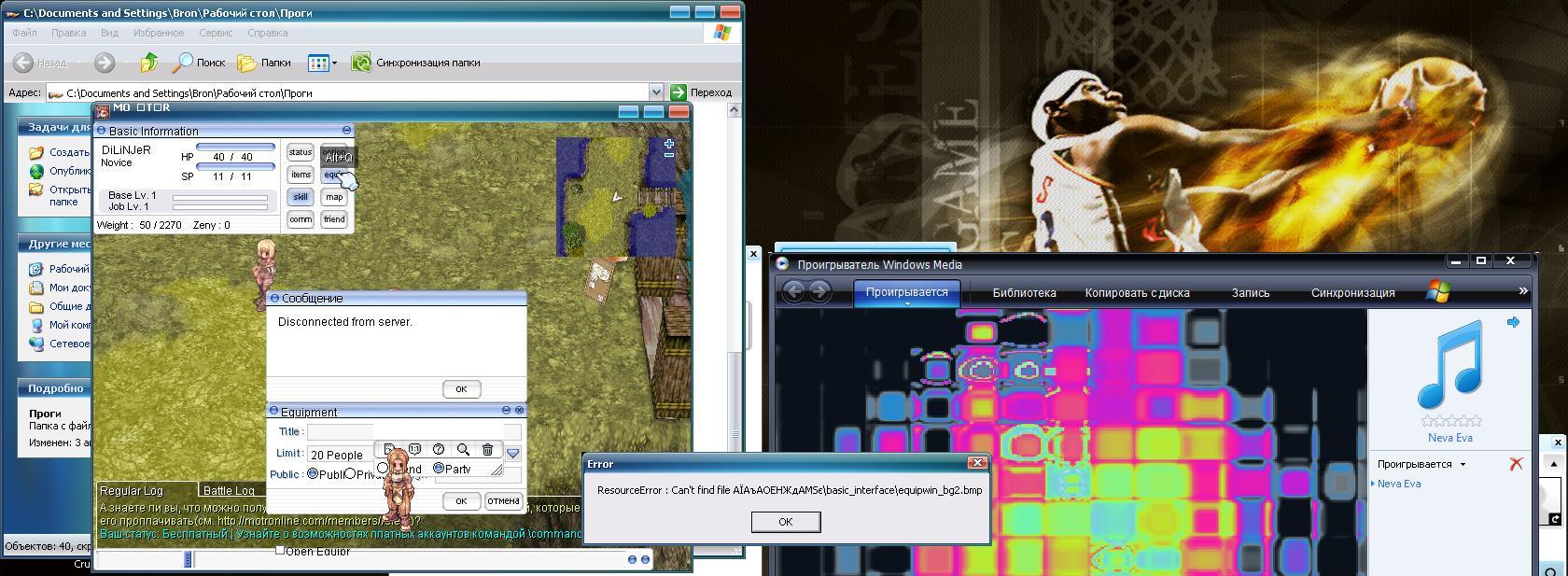Enable the Open Equip checkbox
Viewport: 1568px width, 576px height.
click(x=279, y=550)
